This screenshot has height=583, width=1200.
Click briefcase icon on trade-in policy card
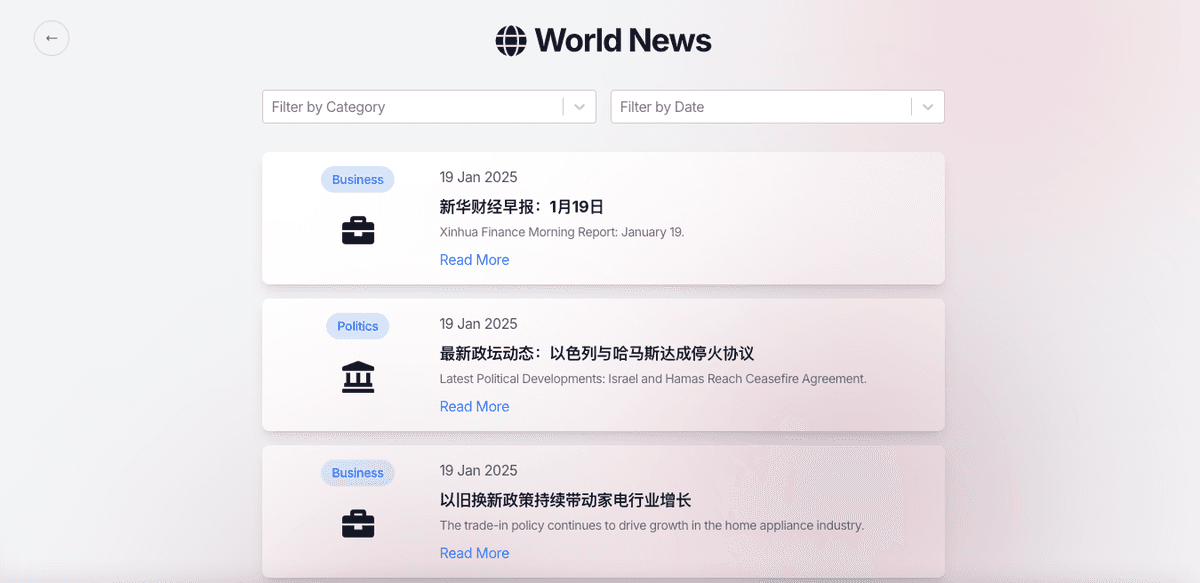tap(358, 524)
